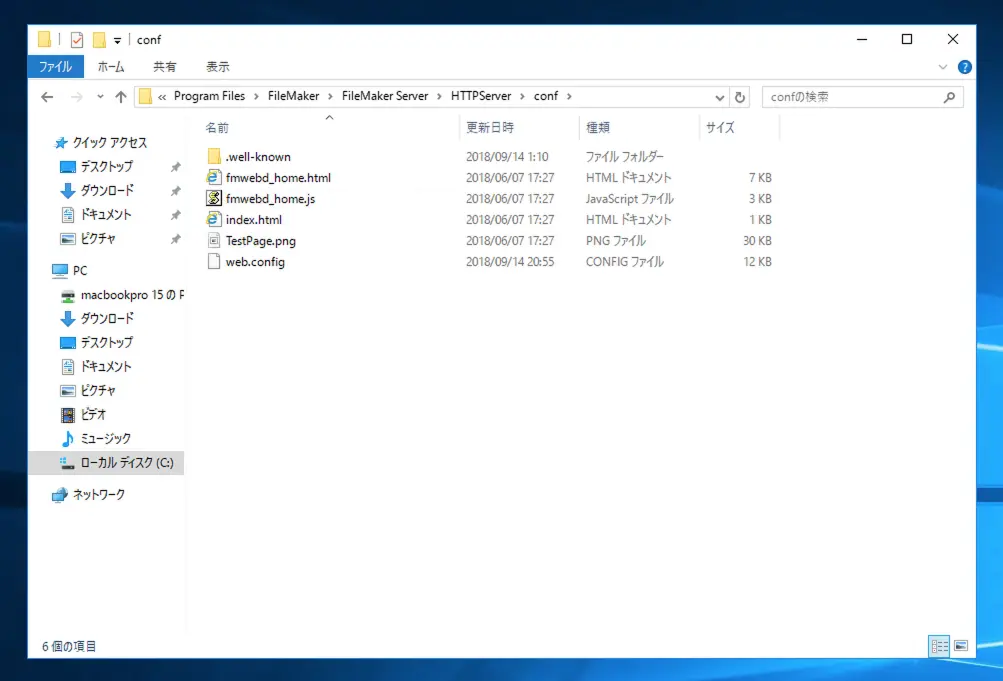The width and height of the screenshot is (1003, 681).
Task: Switch to large thumbnails view in the status bar
Action: pyautogui.click(x=962, y=646)
